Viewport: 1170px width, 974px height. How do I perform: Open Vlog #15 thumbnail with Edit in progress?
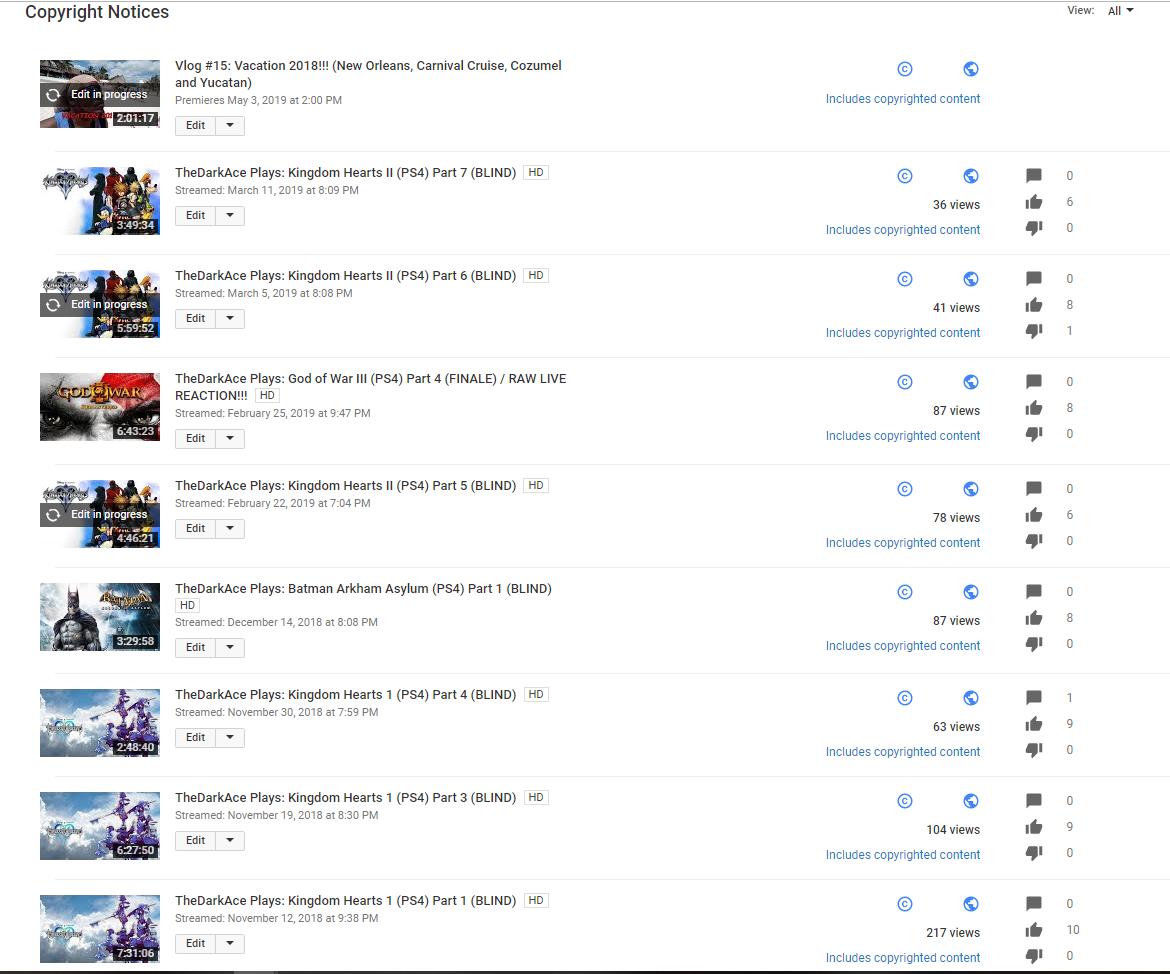point(100,94)
